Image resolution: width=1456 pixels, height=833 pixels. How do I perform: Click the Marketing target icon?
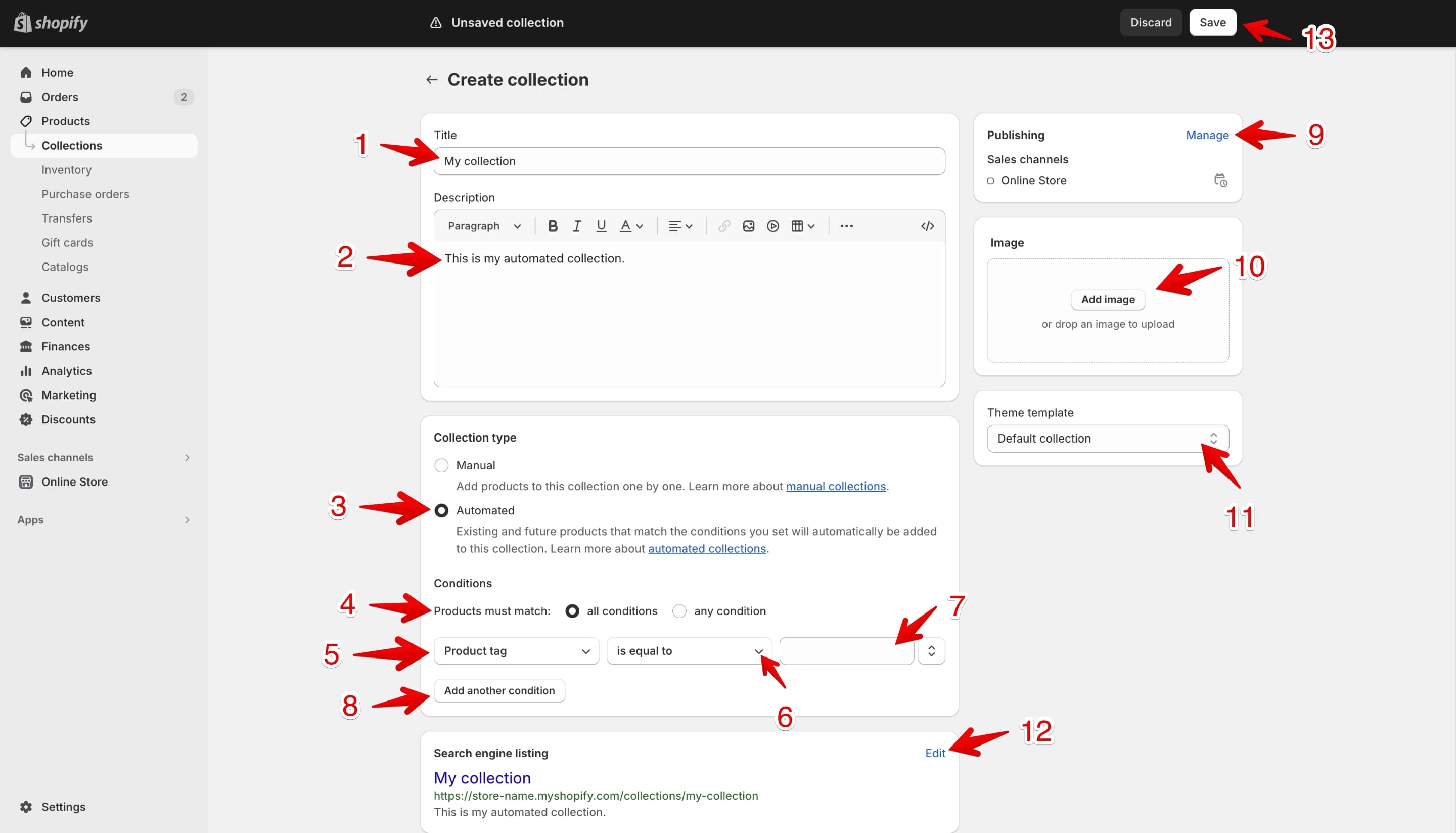click(26, 396)
